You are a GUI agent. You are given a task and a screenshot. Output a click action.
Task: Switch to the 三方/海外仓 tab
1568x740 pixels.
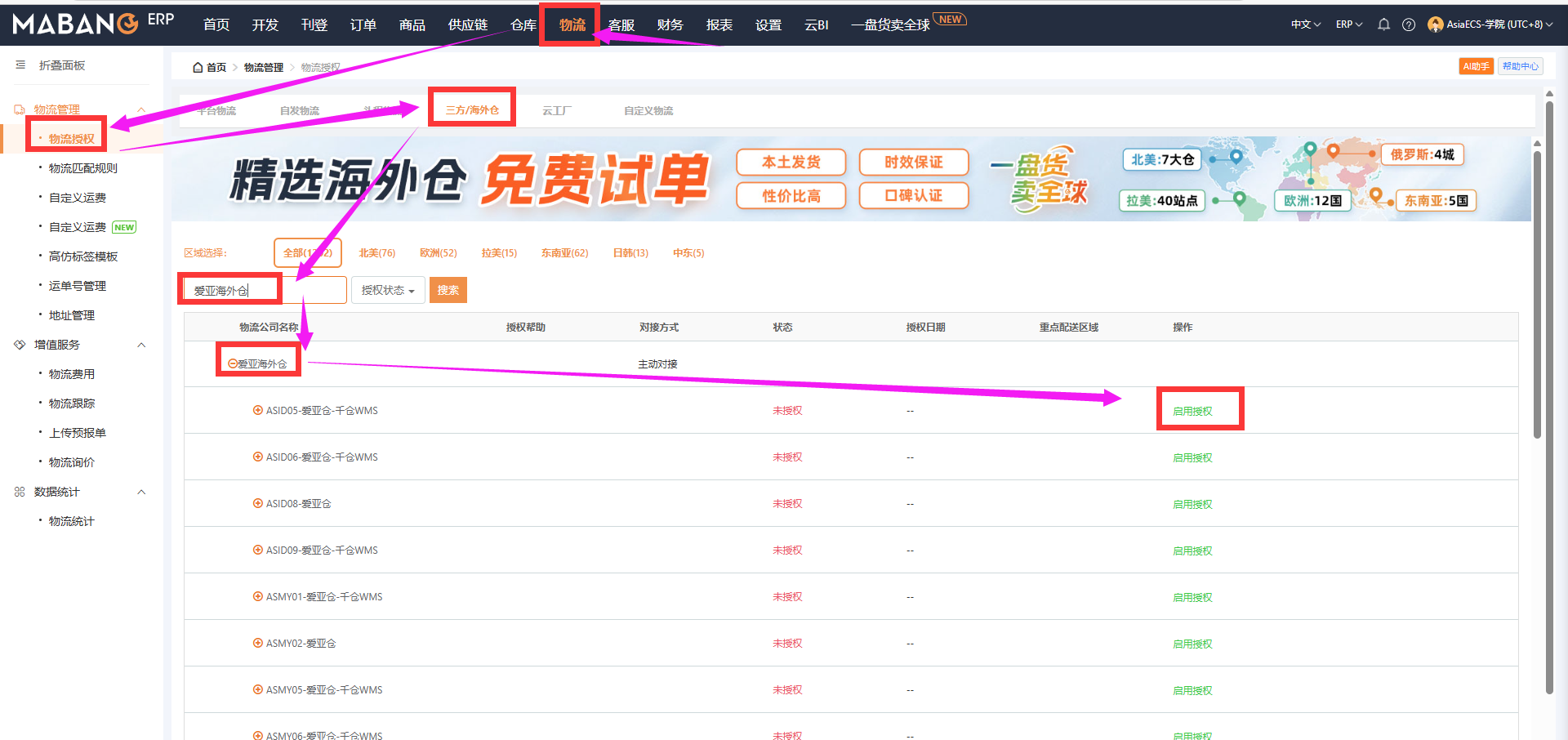(472, 110)
